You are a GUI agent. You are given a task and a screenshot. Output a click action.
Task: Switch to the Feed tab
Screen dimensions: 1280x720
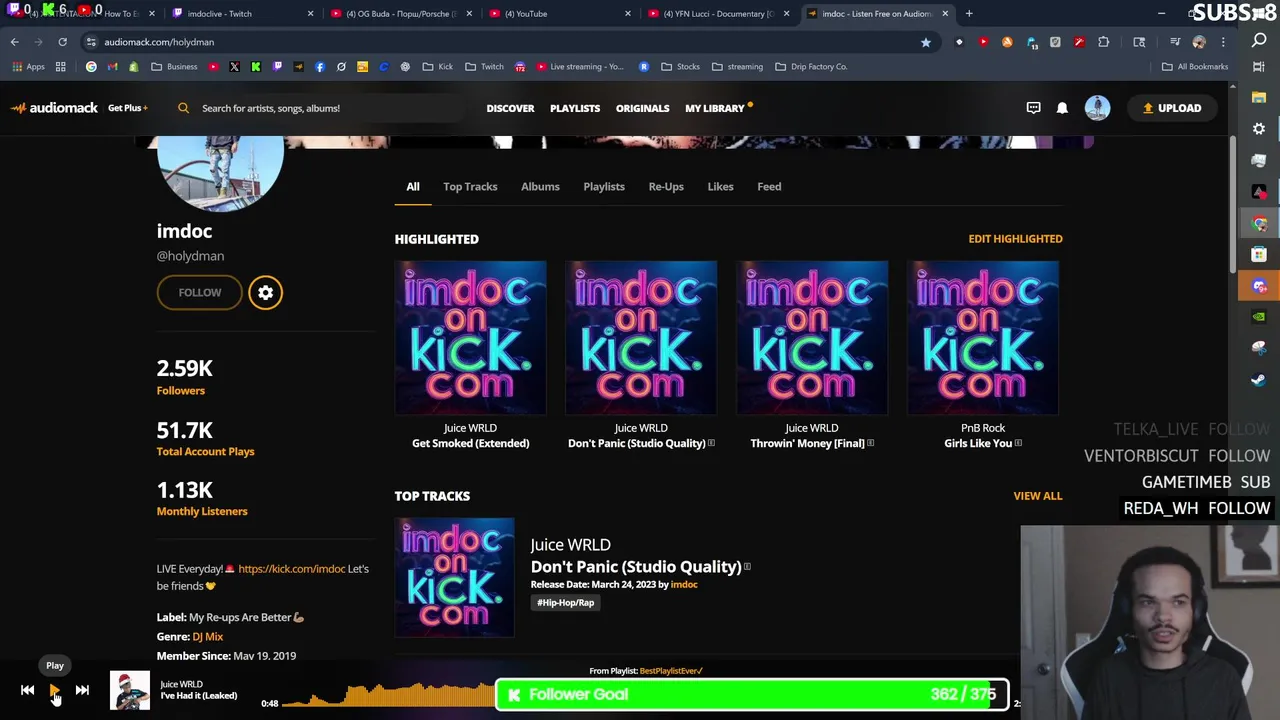click(769, 186)
